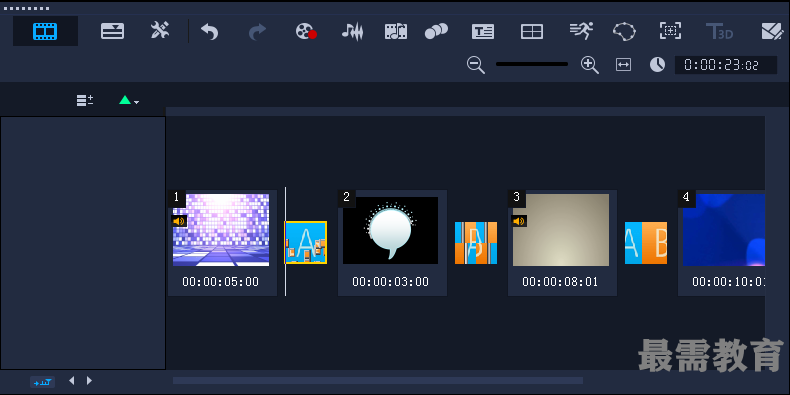Select transition between clips 3 and 4
The height and width of the screenshot is (395, 790).
pyautogui.click(x=646, y=243)
